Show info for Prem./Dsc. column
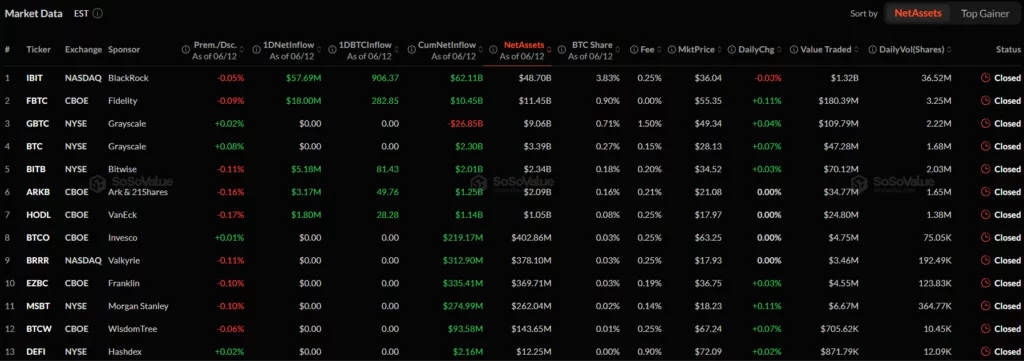Image resolution: width=1024 pixels, height=361 pixels. point(186,50)
